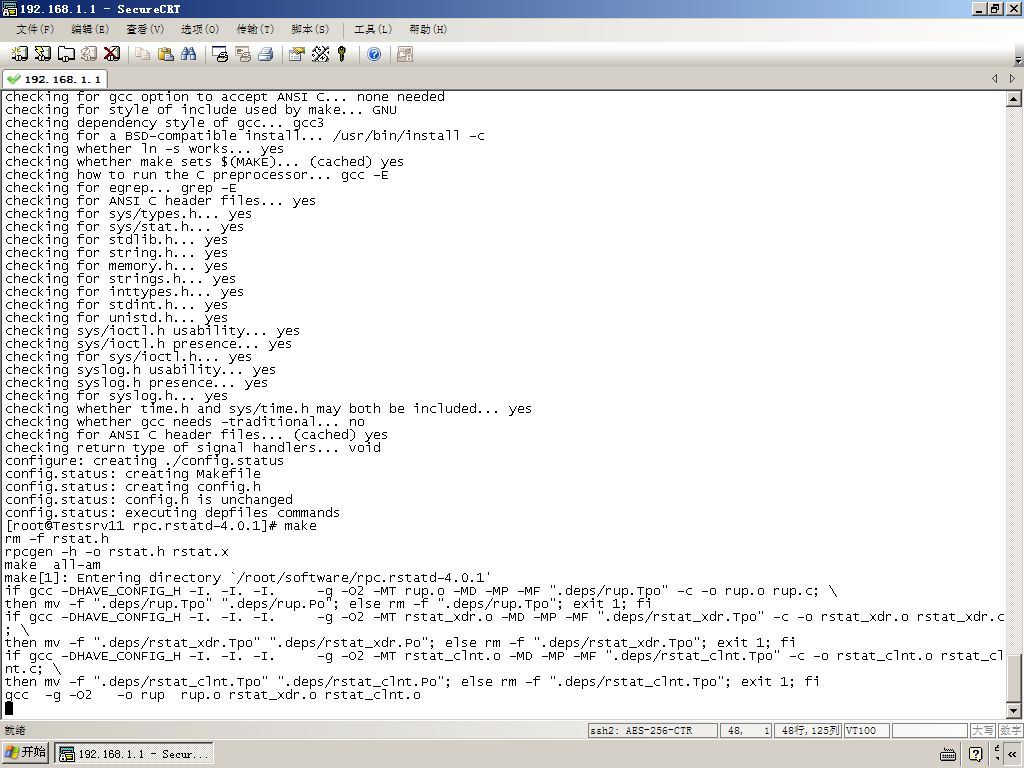Click 'checking return type of signal handlers' line

coord(193,447)
